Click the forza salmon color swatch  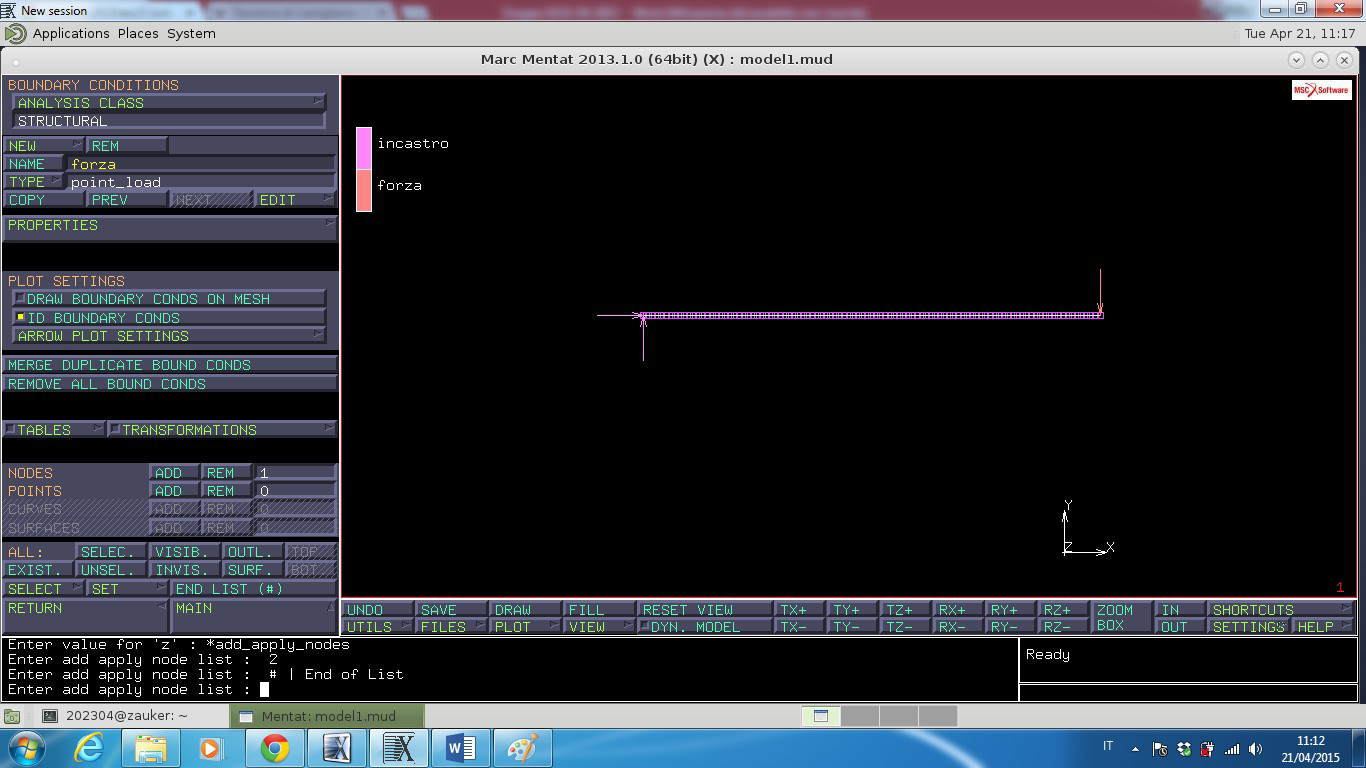coord(364,190)
